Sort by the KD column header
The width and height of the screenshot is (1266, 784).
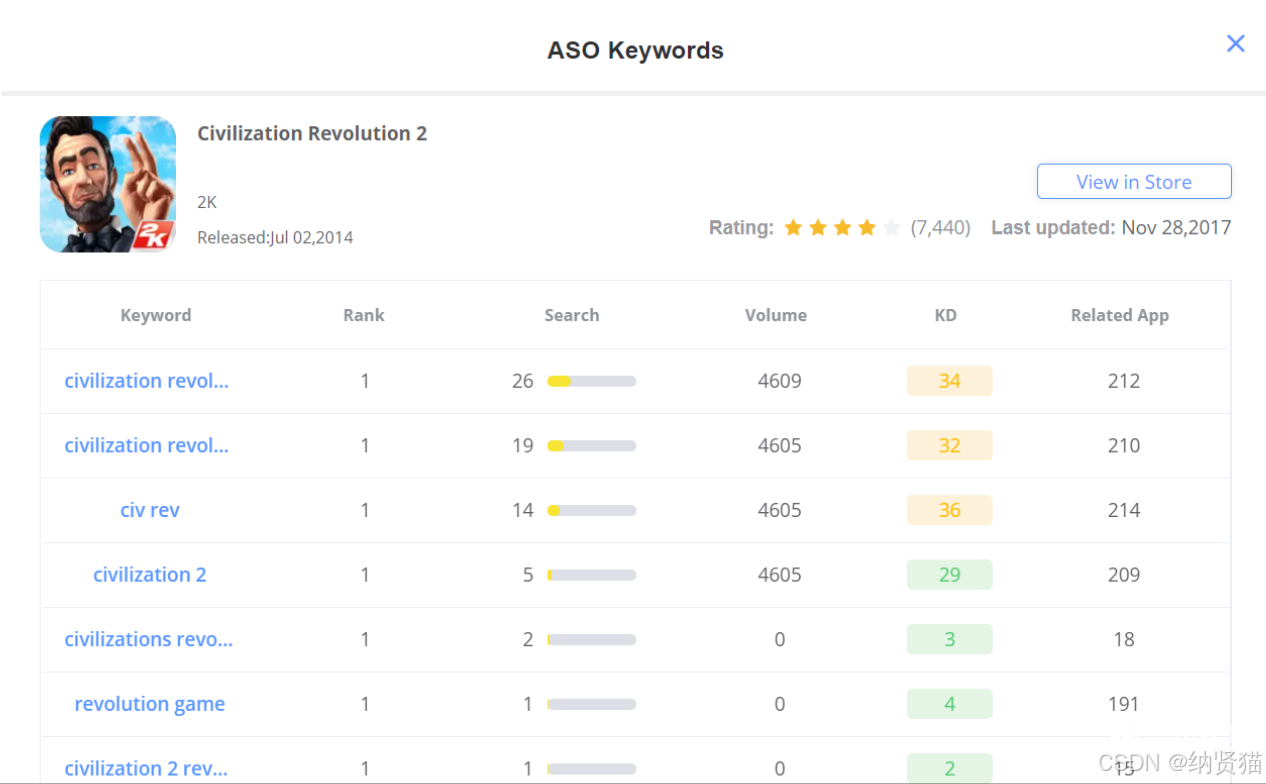[x=946, y=315]
